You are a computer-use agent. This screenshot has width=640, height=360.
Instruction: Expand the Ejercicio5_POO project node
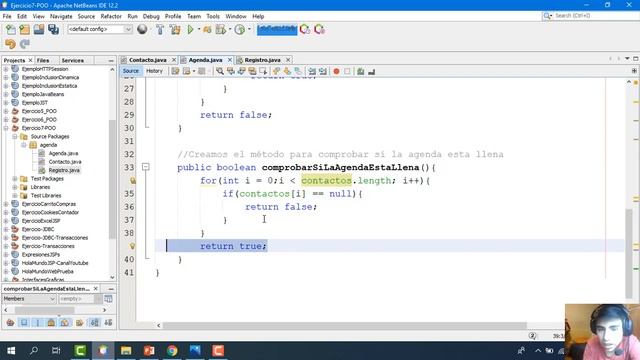[x=6, y=111]
